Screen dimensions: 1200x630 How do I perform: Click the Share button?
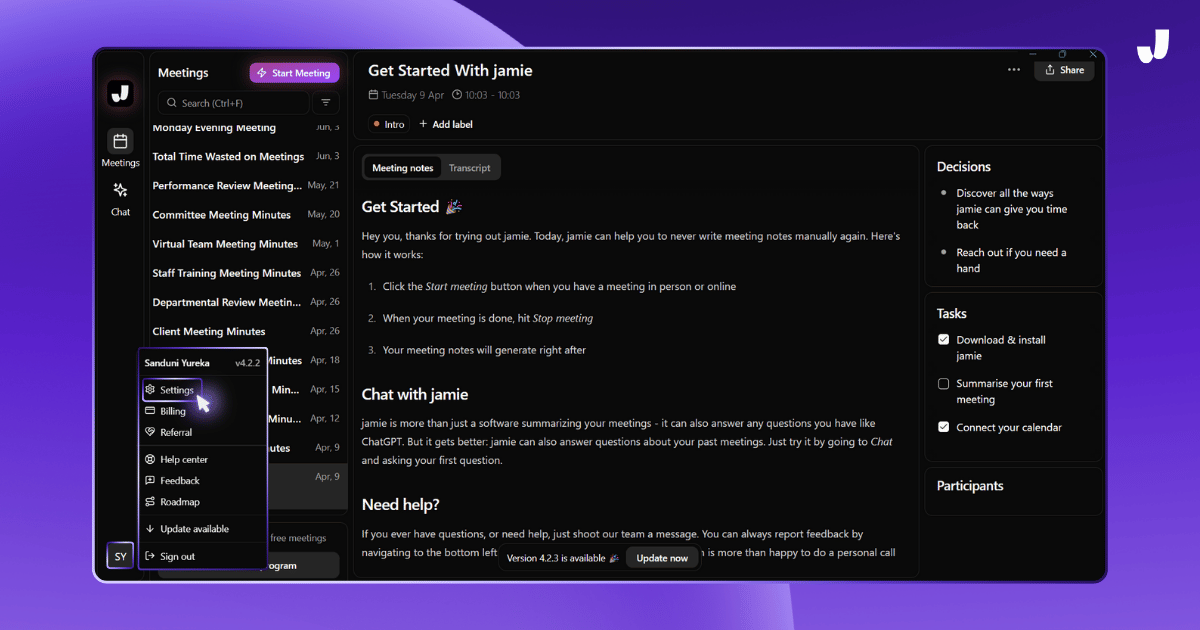pos(1064,70)
